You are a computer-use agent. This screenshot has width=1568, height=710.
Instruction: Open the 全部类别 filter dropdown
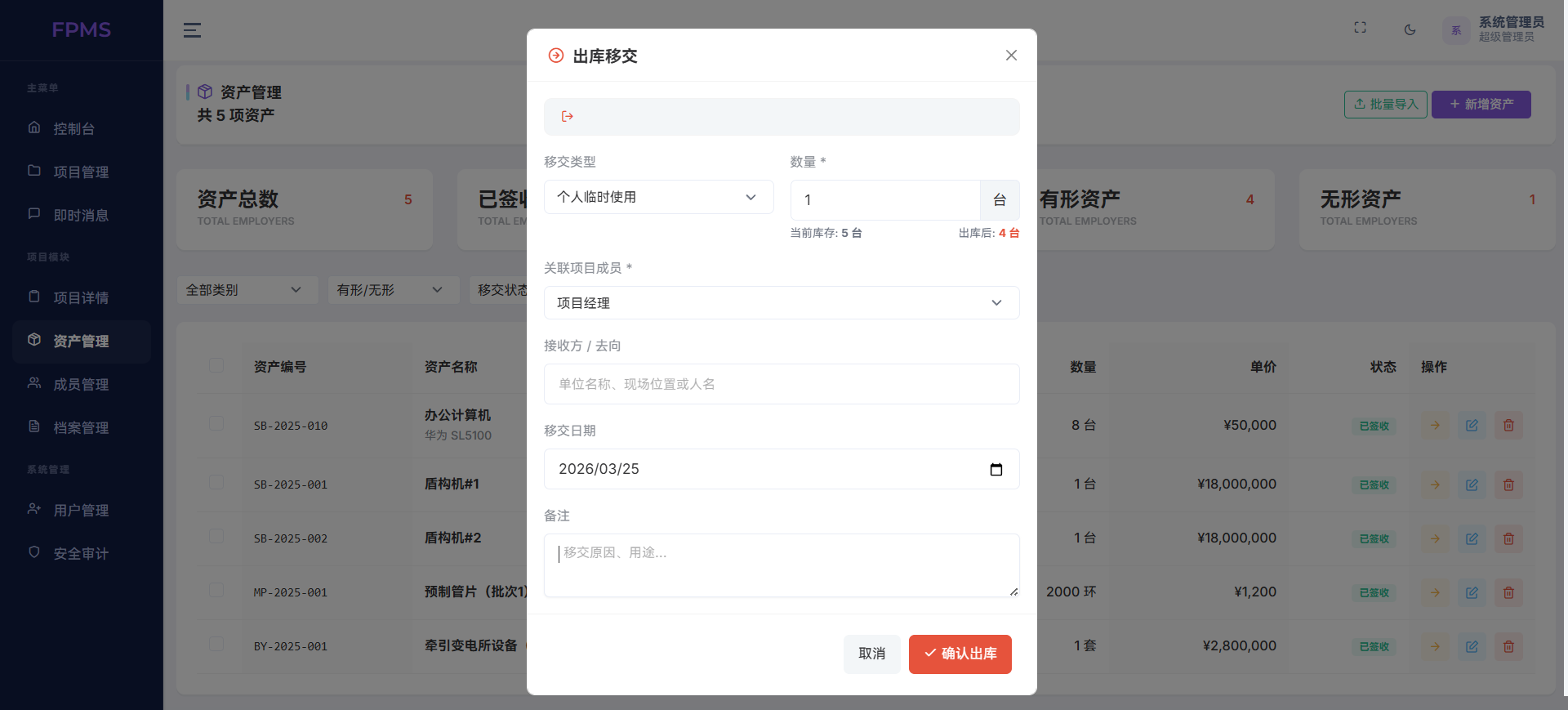pos(247,290)
